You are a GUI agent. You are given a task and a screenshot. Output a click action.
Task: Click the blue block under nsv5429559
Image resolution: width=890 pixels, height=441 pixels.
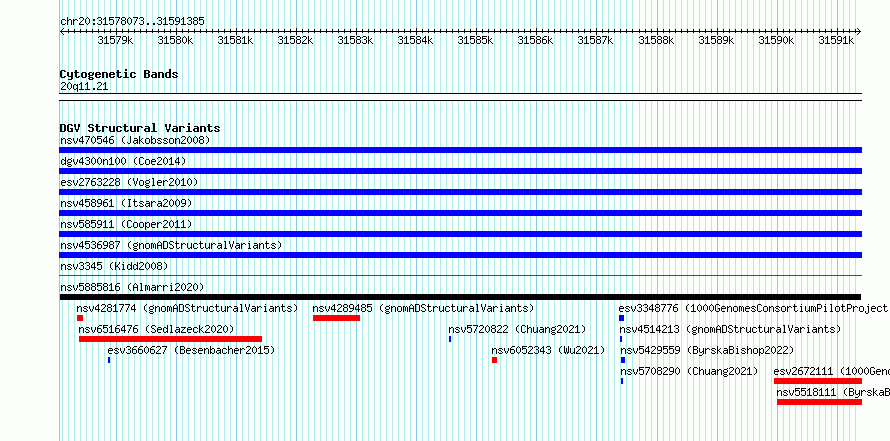623,360
